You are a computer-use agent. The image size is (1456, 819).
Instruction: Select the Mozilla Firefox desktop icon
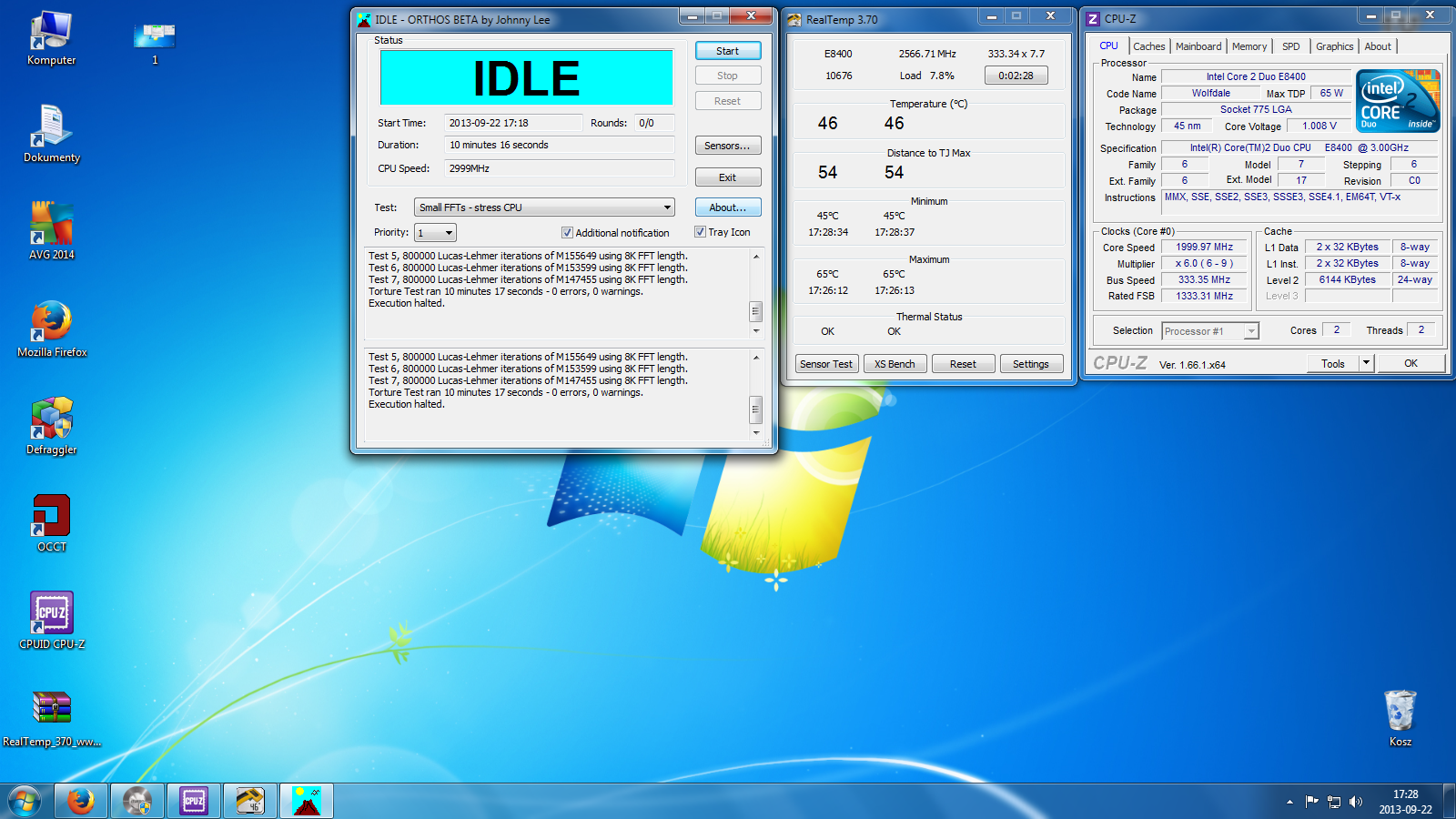pyautogui.click(x=52, y=329)
